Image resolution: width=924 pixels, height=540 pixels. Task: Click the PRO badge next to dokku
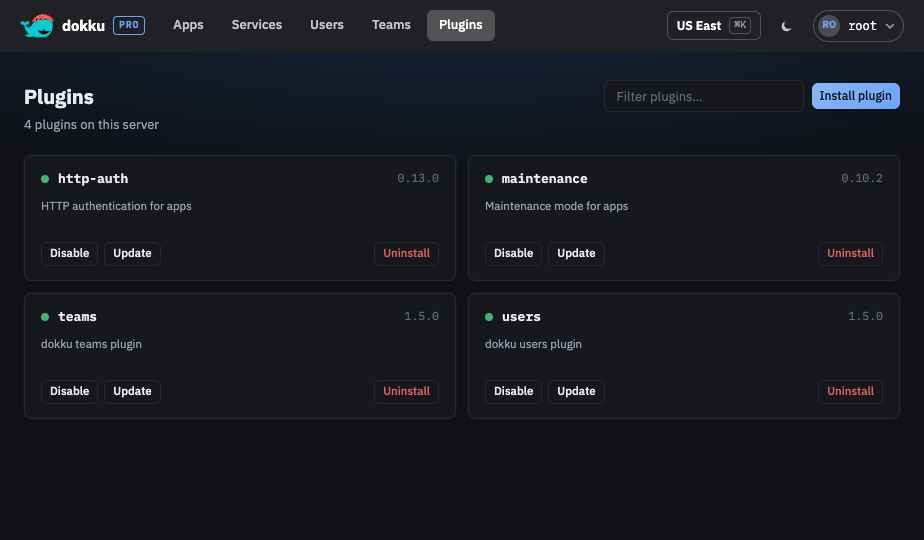coord(129,25)
